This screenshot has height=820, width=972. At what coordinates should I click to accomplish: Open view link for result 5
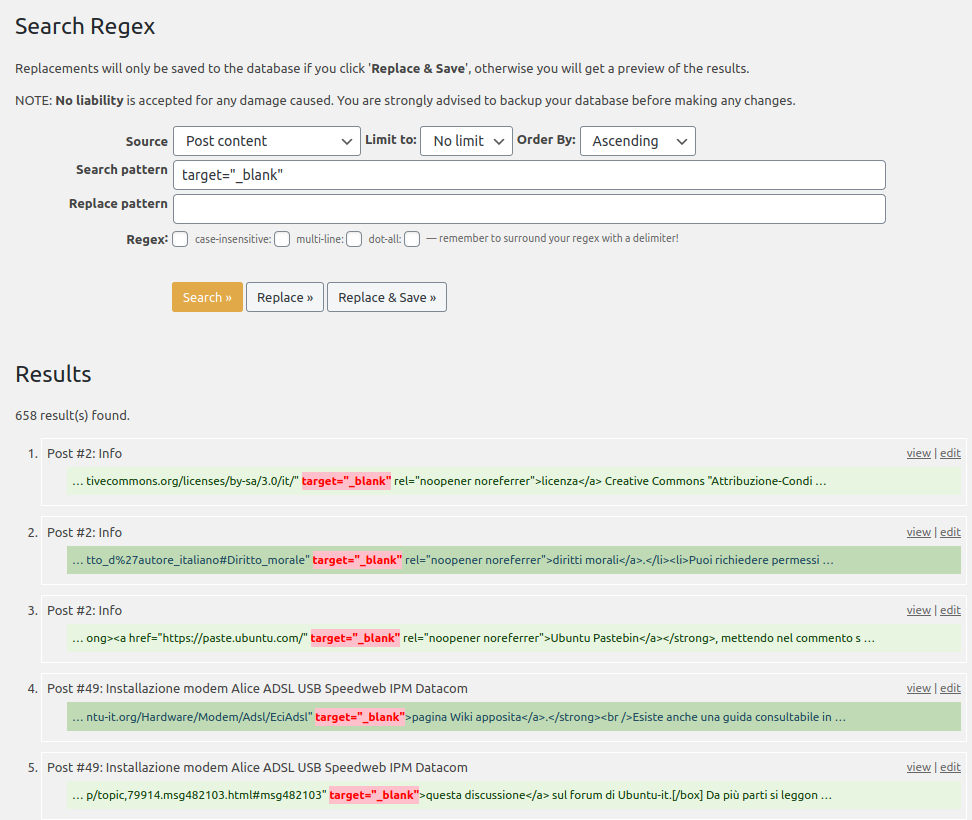pyautogui.click(x=919, y=767)
